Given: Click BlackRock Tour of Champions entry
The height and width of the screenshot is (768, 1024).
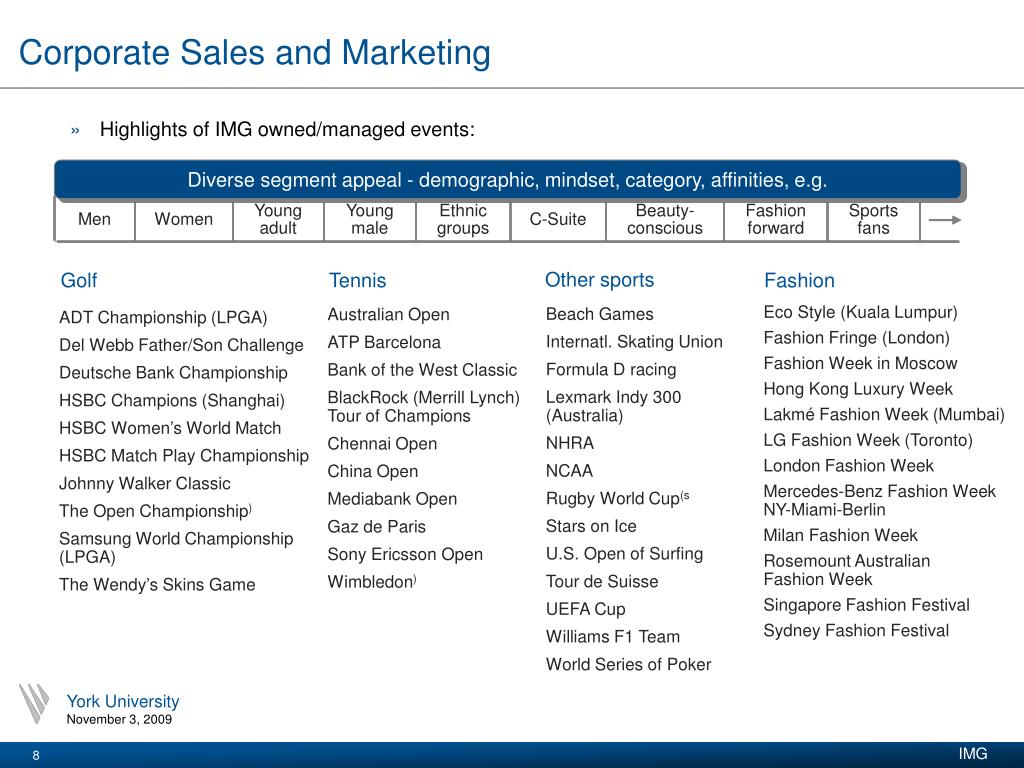Looking at the screenshot, I should tap(423, 407).
